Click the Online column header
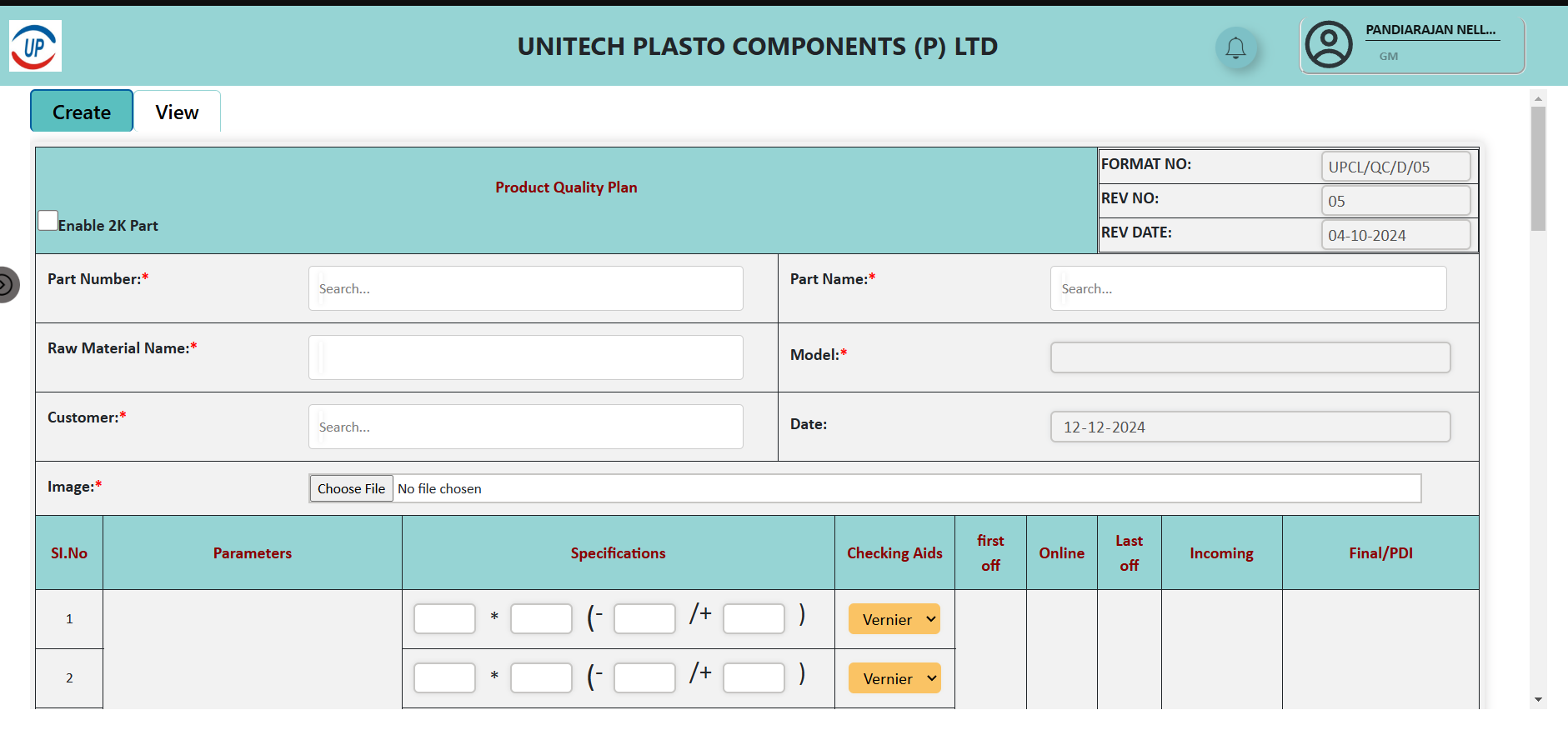Image resolution: width=1568 pixels, height=730 pixels. (x=1061, y=553)
